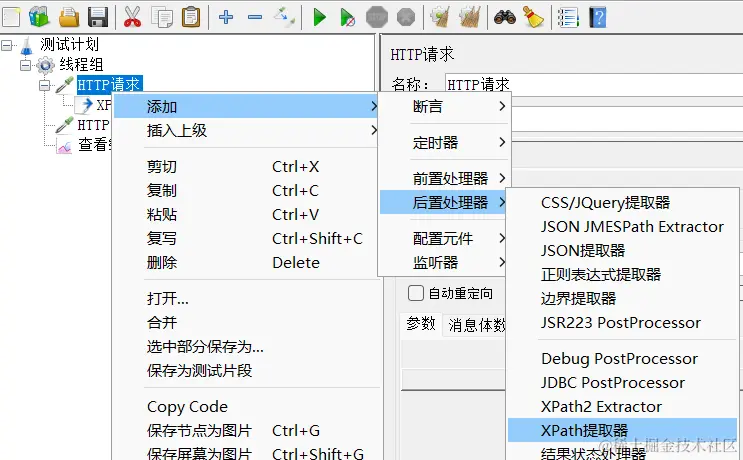Choose 选中部分保存为... entry
This screenshot has width=743, height=460.
pyautogui.click(x=246, y=346)
